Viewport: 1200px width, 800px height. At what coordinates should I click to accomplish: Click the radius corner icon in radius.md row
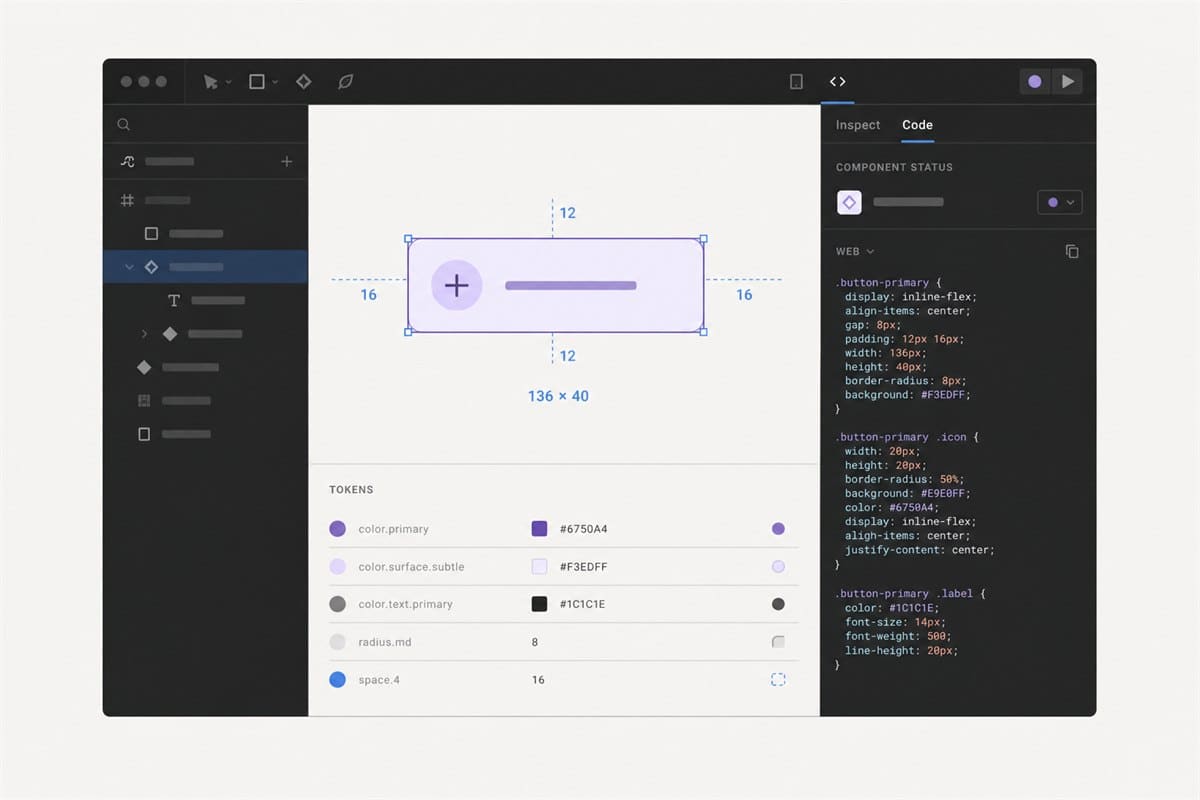tap(778, 642)
